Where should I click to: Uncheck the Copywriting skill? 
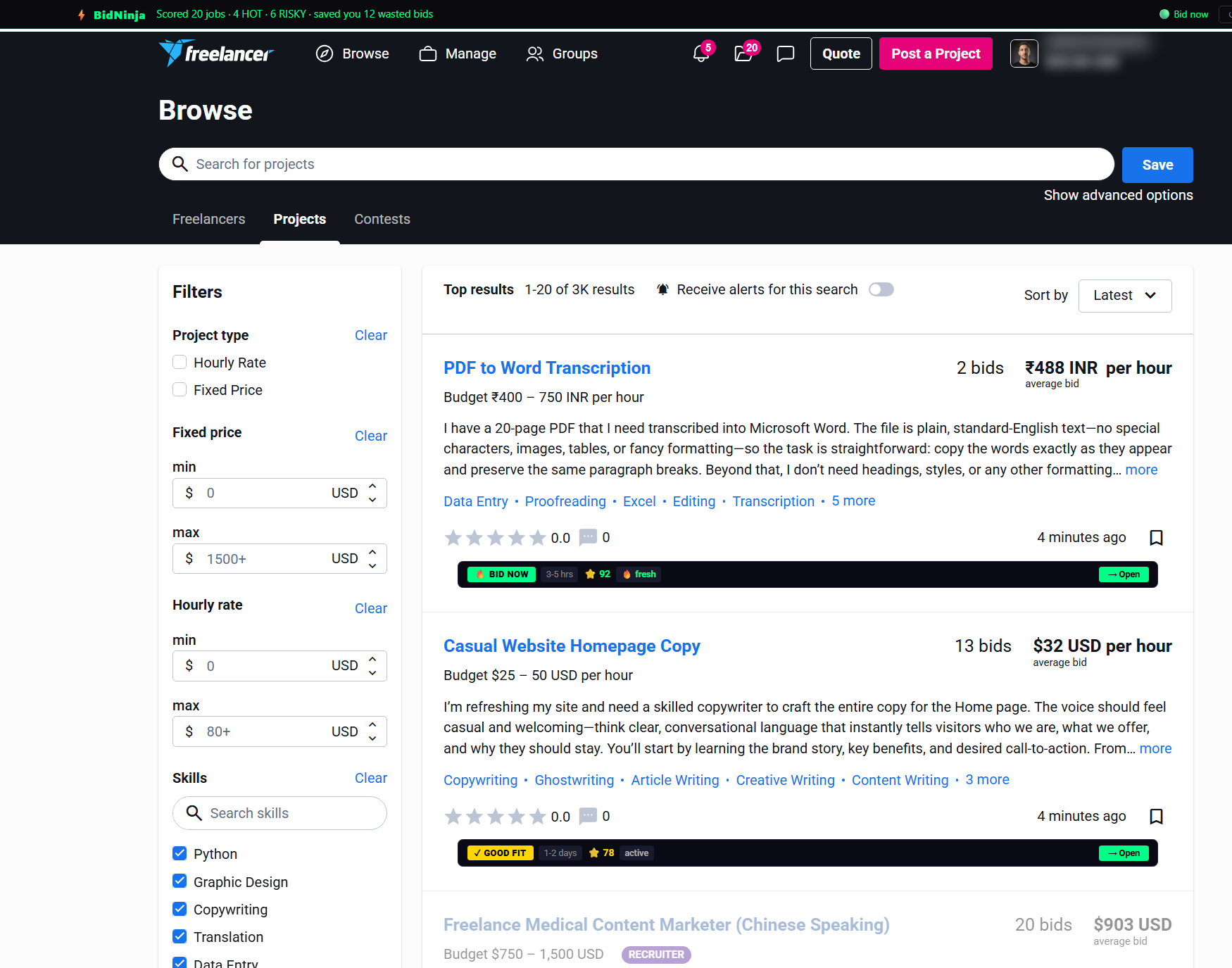click(180, 909)
